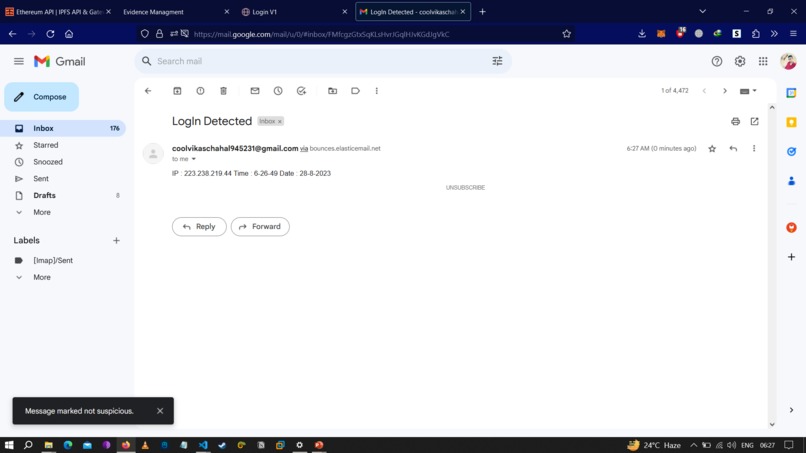Click the Search mail field
The height and width of the screenshot is (453, 806).
point(321,61)
